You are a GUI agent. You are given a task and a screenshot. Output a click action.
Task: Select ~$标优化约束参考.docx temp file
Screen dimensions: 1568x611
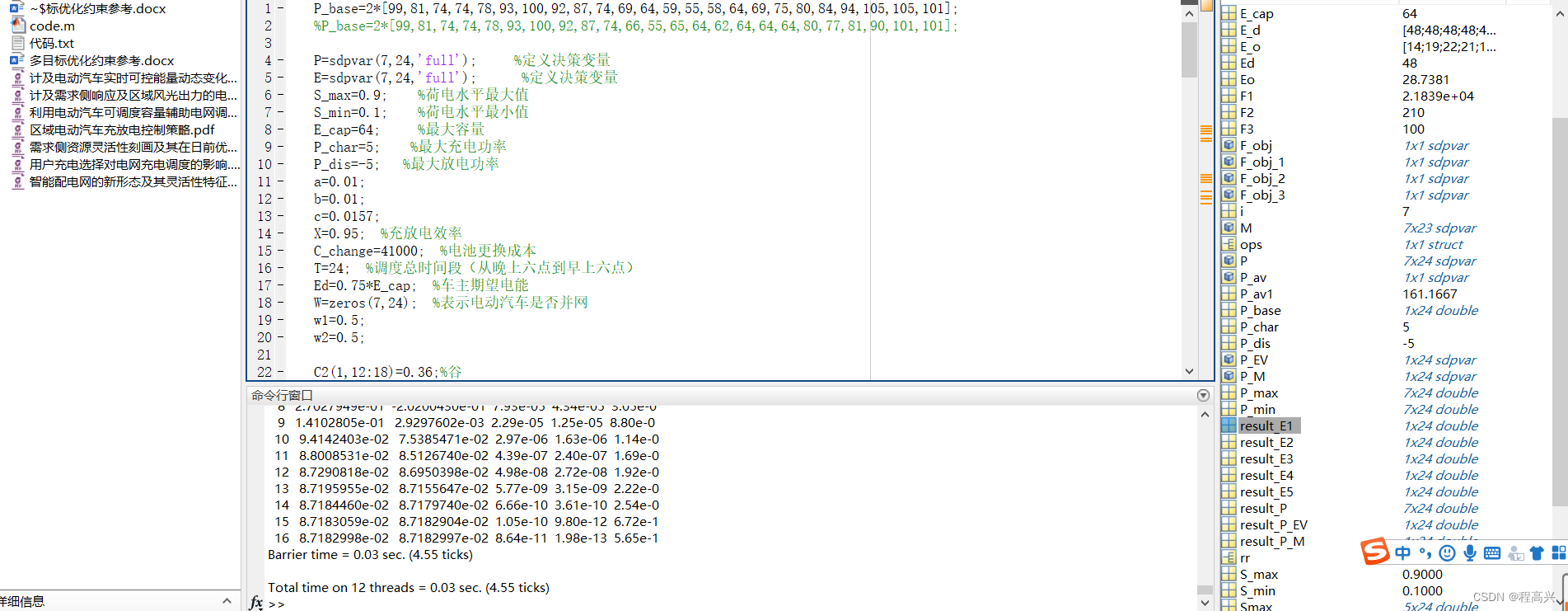[97, 8]
